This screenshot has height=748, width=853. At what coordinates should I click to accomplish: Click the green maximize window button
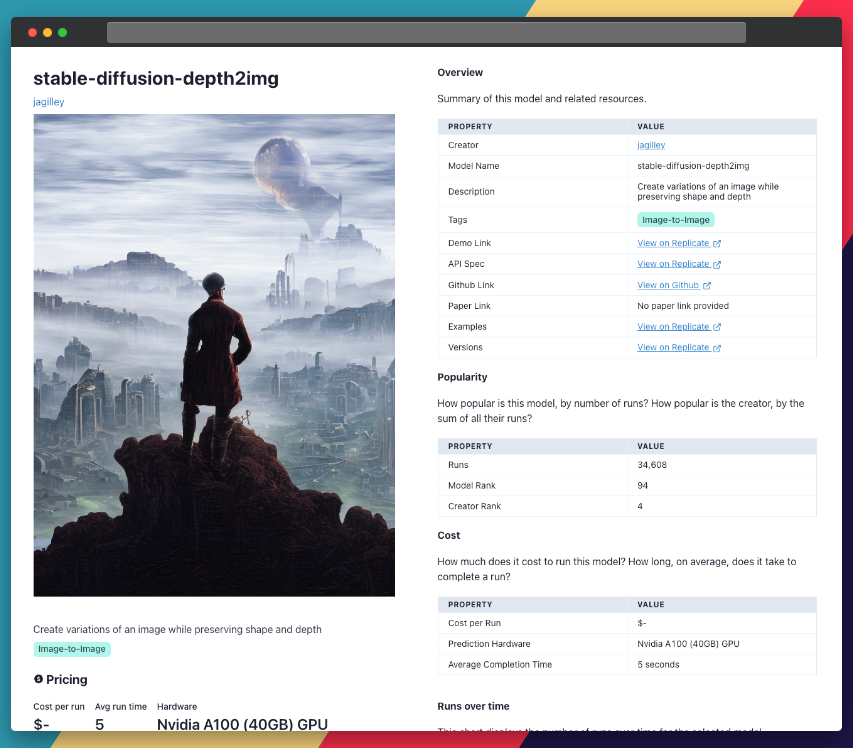(x=63, y=33)
